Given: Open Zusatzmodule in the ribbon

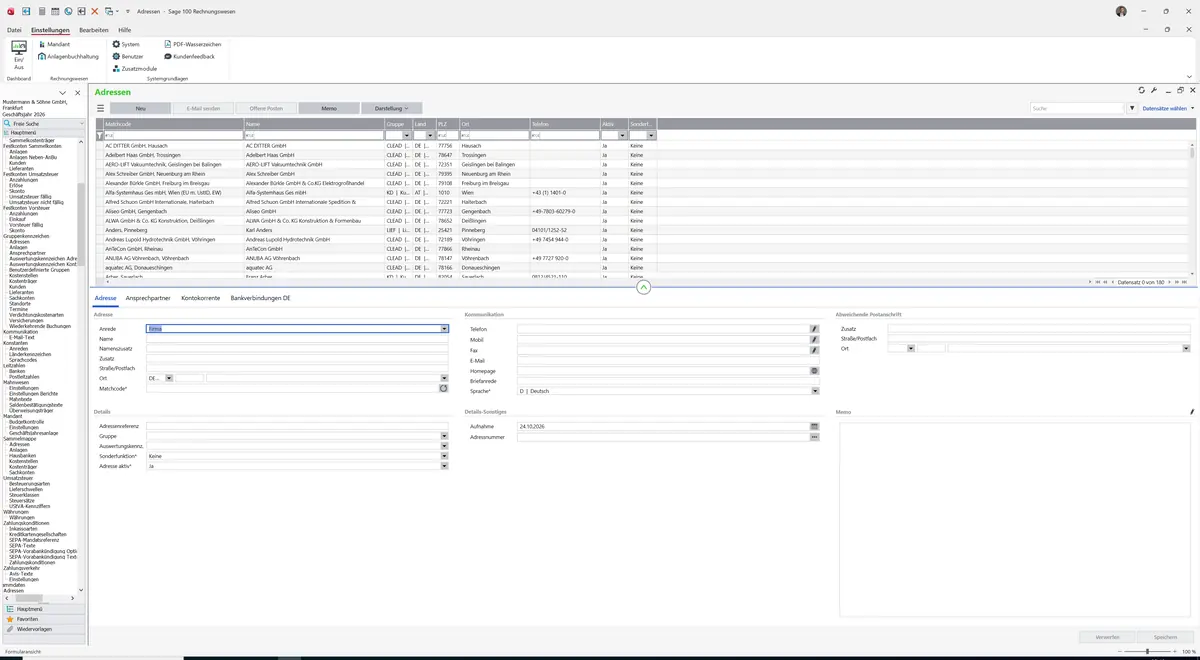Looking at the screenshot, I should pos(134,69).
